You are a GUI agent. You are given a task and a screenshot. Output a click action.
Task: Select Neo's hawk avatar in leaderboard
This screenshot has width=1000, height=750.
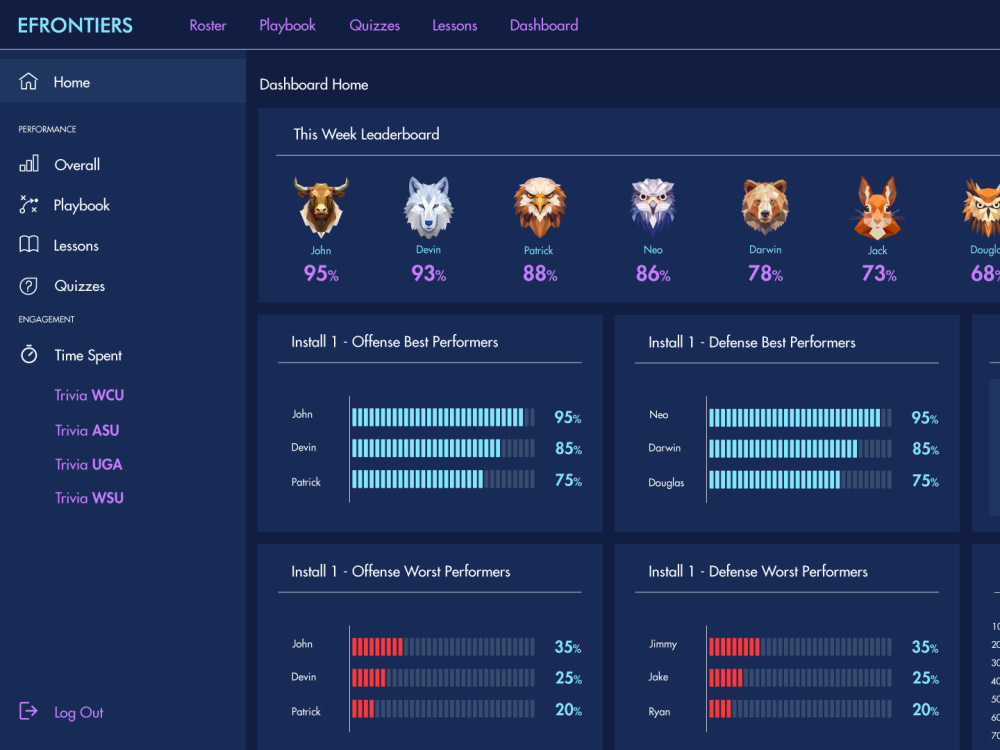click(652, 207)
